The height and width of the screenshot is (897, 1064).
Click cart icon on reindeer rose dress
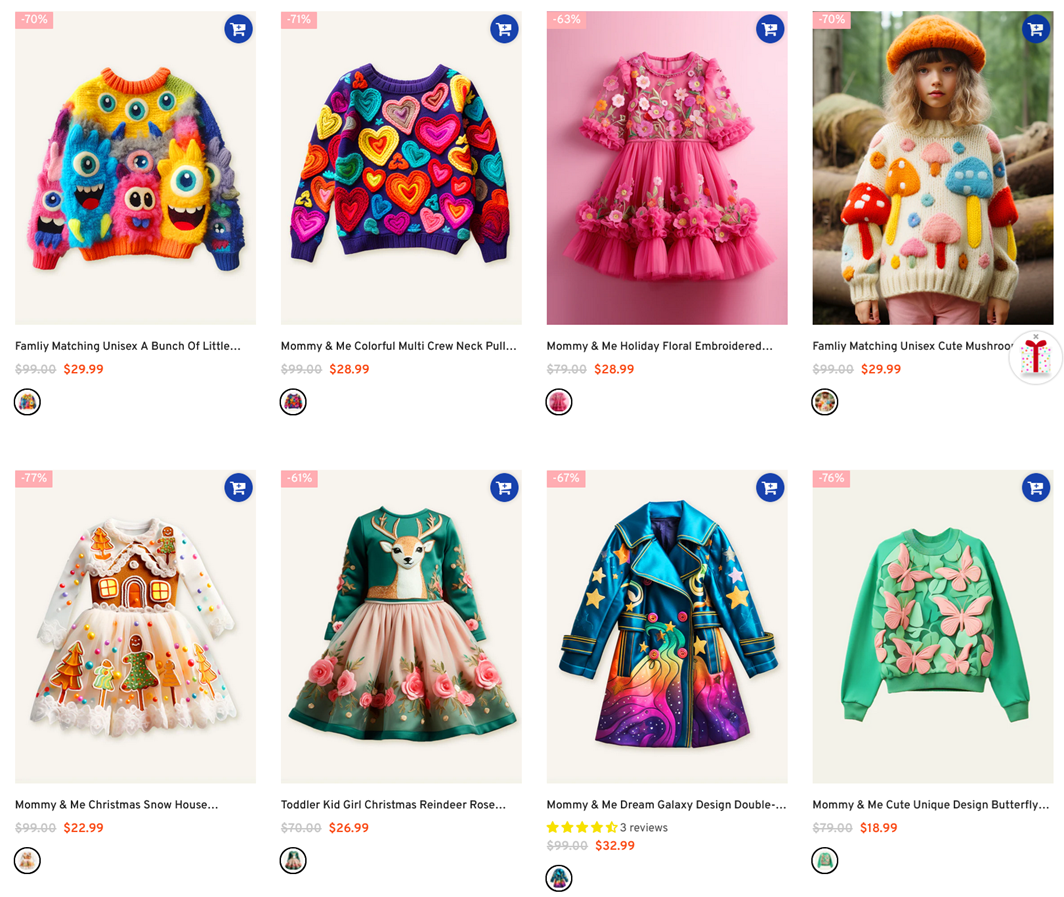[x=504, y=488]
